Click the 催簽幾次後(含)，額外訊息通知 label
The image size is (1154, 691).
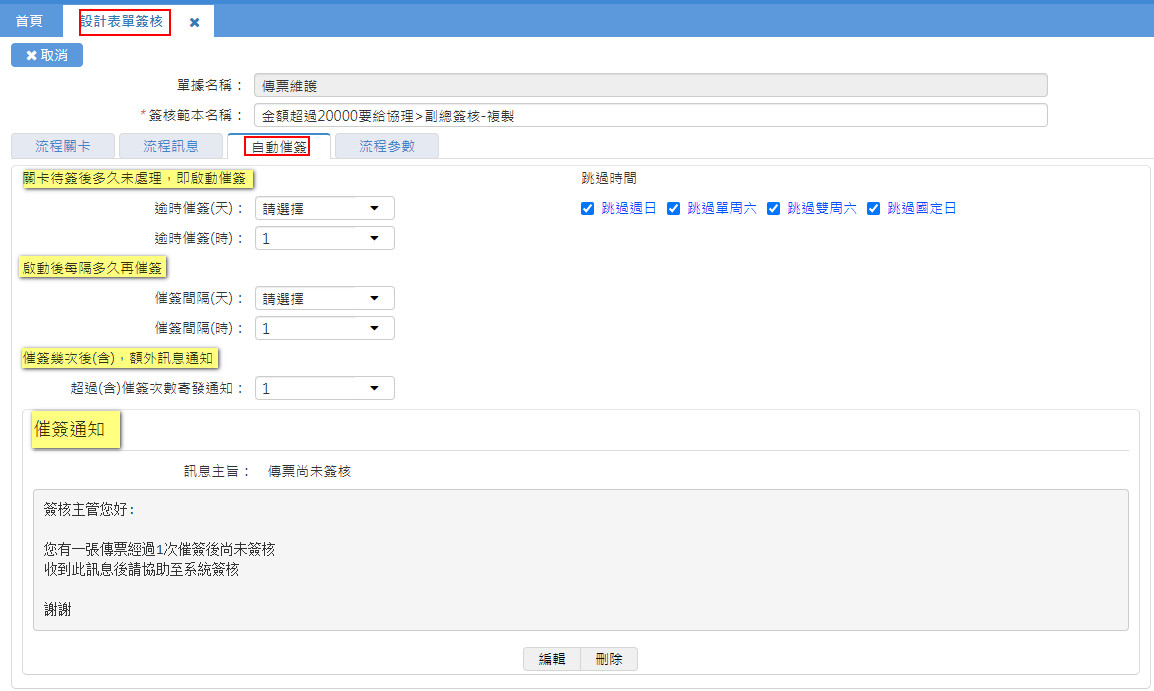point(118,358)
